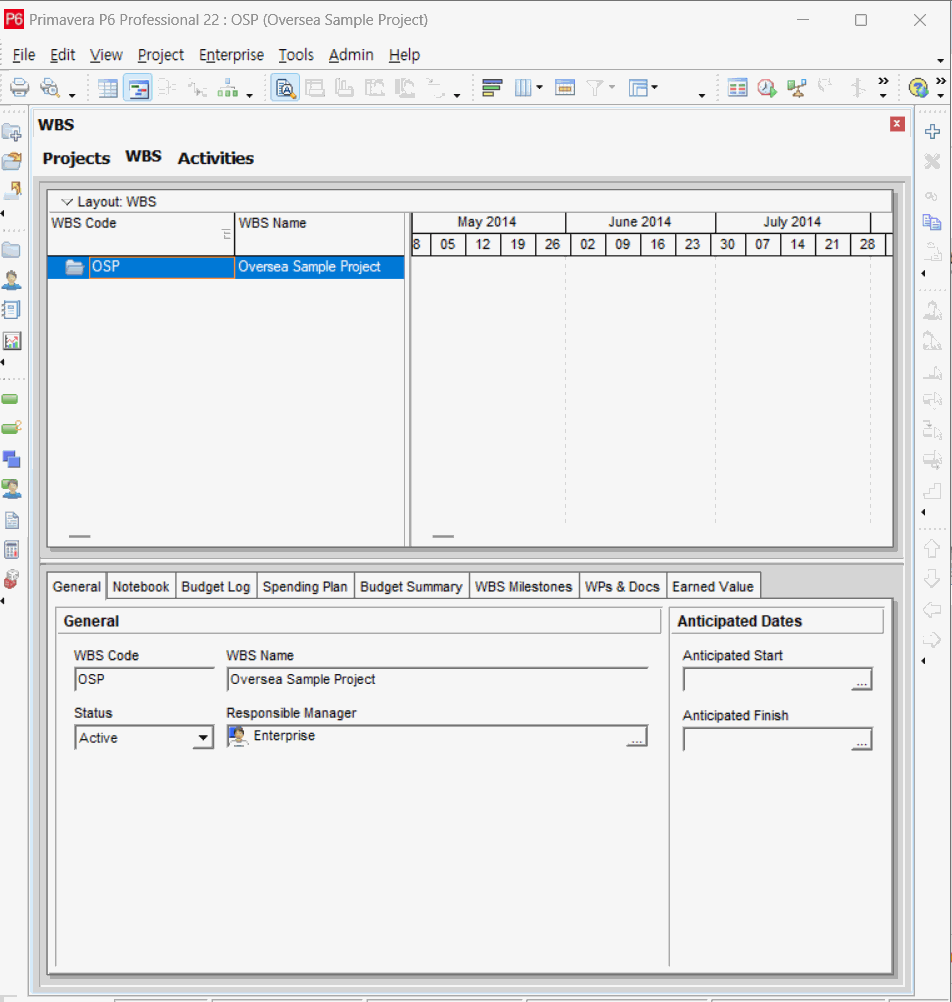Switch to the Notebook tab
The image size is (952, 1002).
point(141,587)
